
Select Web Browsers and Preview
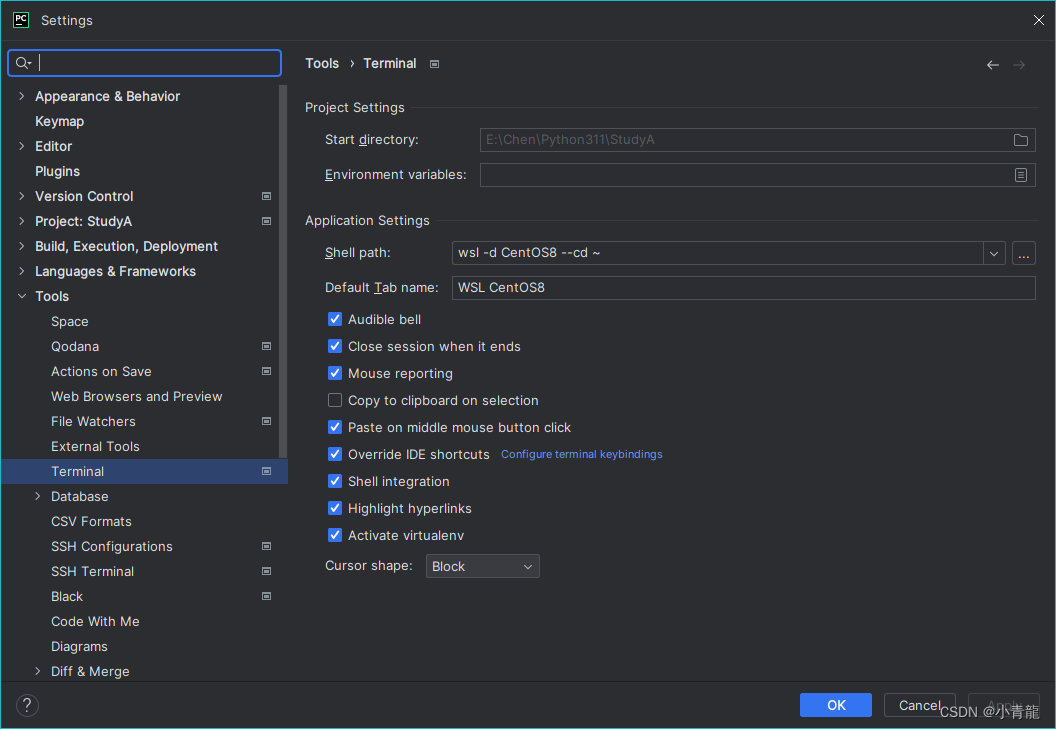[137, 396]
